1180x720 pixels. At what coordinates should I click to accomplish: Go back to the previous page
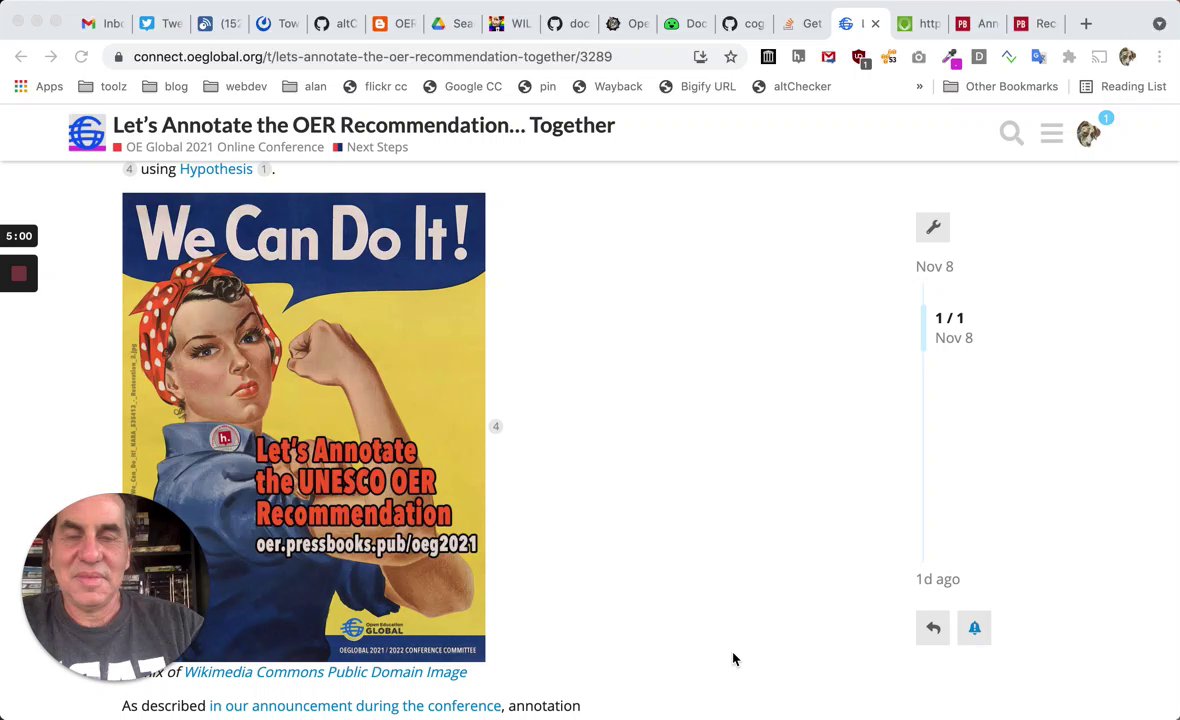coord(21,56)
